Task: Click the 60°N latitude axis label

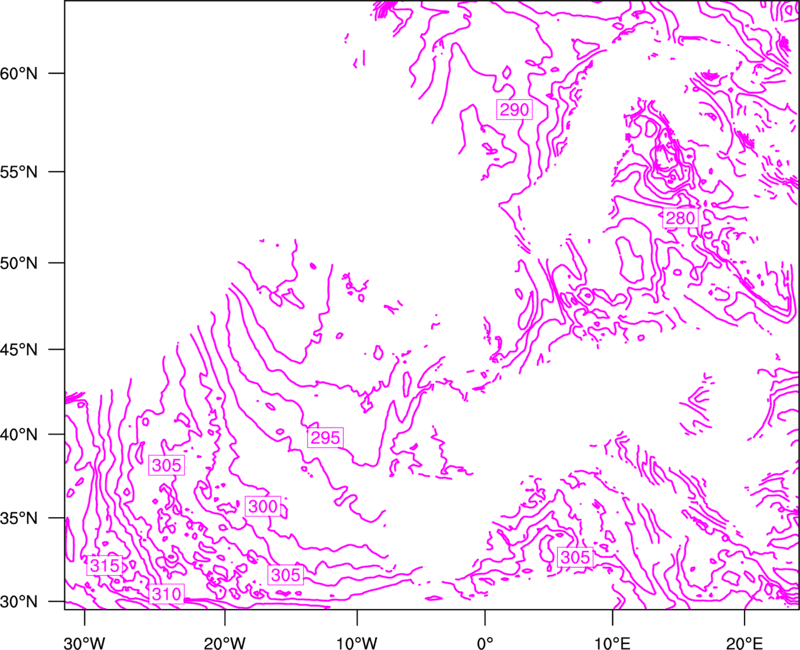Action: (19, 73)
